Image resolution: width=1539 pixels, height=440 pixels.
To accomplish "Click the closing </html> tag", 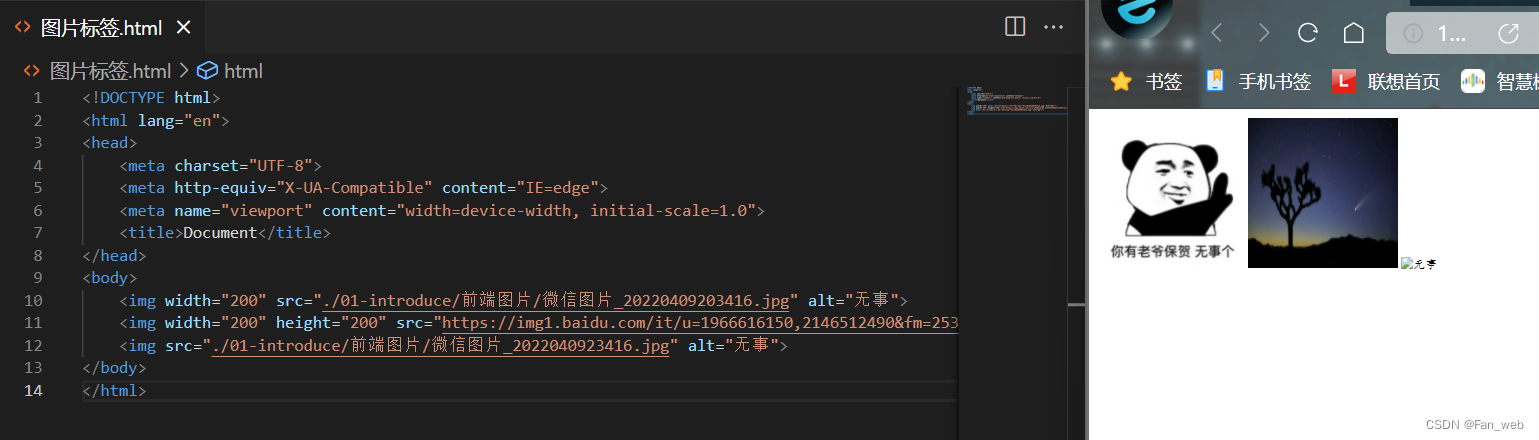I will pos(115,391).
